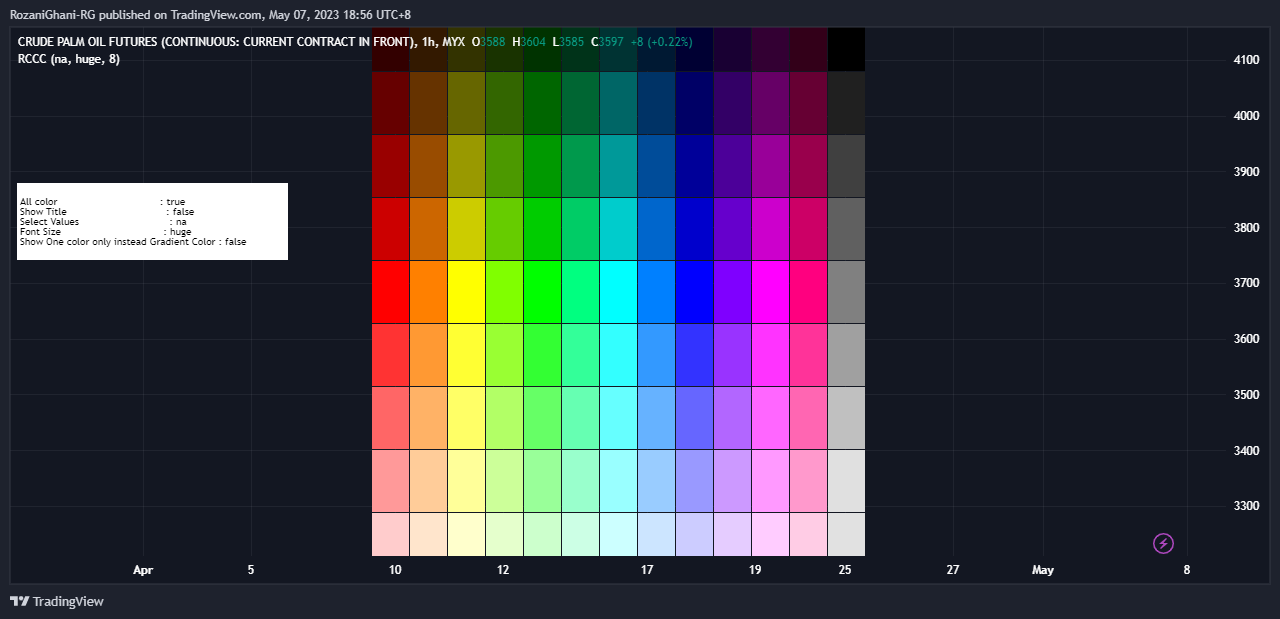The width and height of the screenshot is (1280, 619).
Task: Select the pale pink swatch at 3400 level, first column
Action: pos(390,481)
